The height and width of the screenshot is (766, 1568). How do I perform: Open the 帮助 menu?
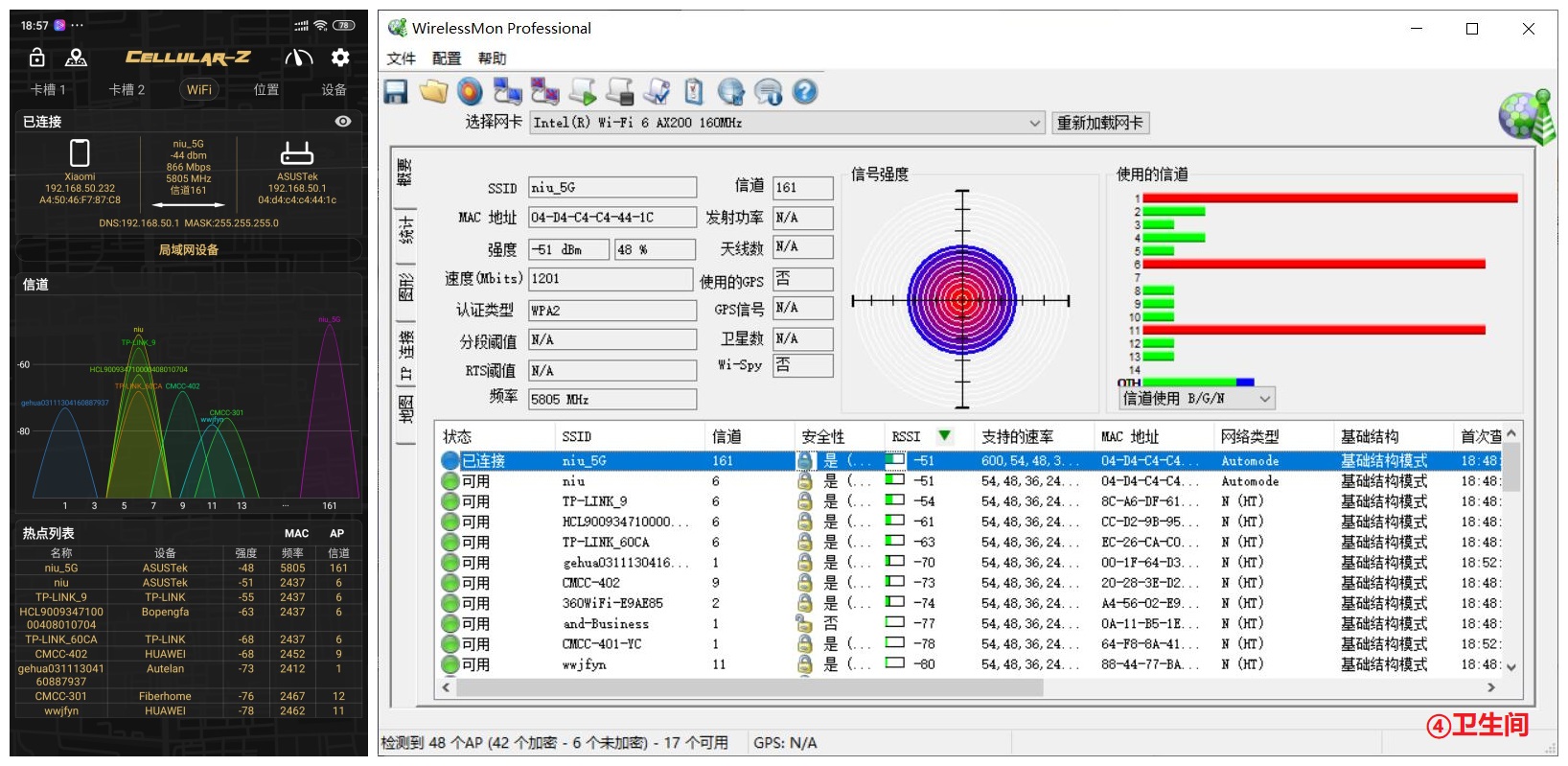click(492, 58)
